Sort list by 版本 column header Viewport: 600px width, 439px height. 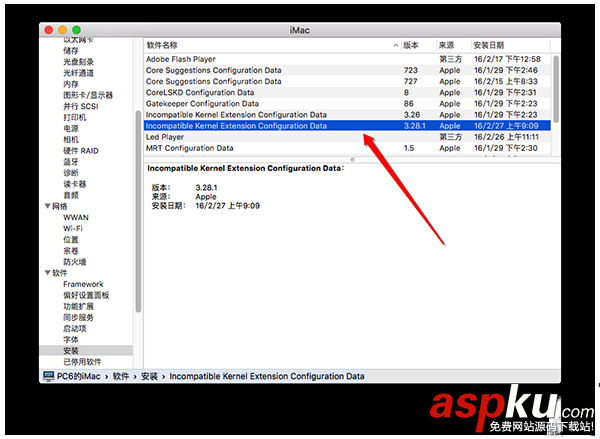419,45
